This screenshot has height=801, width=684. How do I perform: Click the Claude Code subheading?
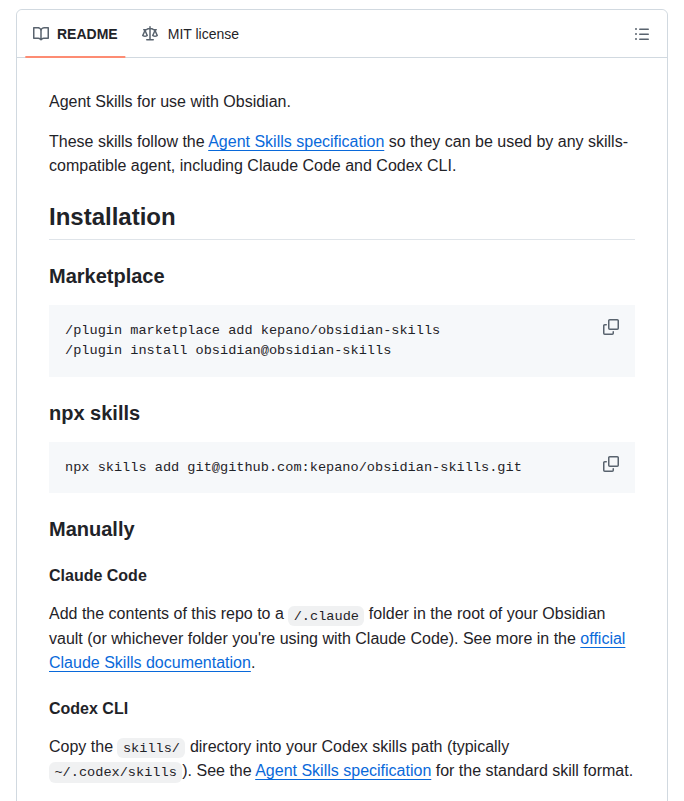[98, 576]
